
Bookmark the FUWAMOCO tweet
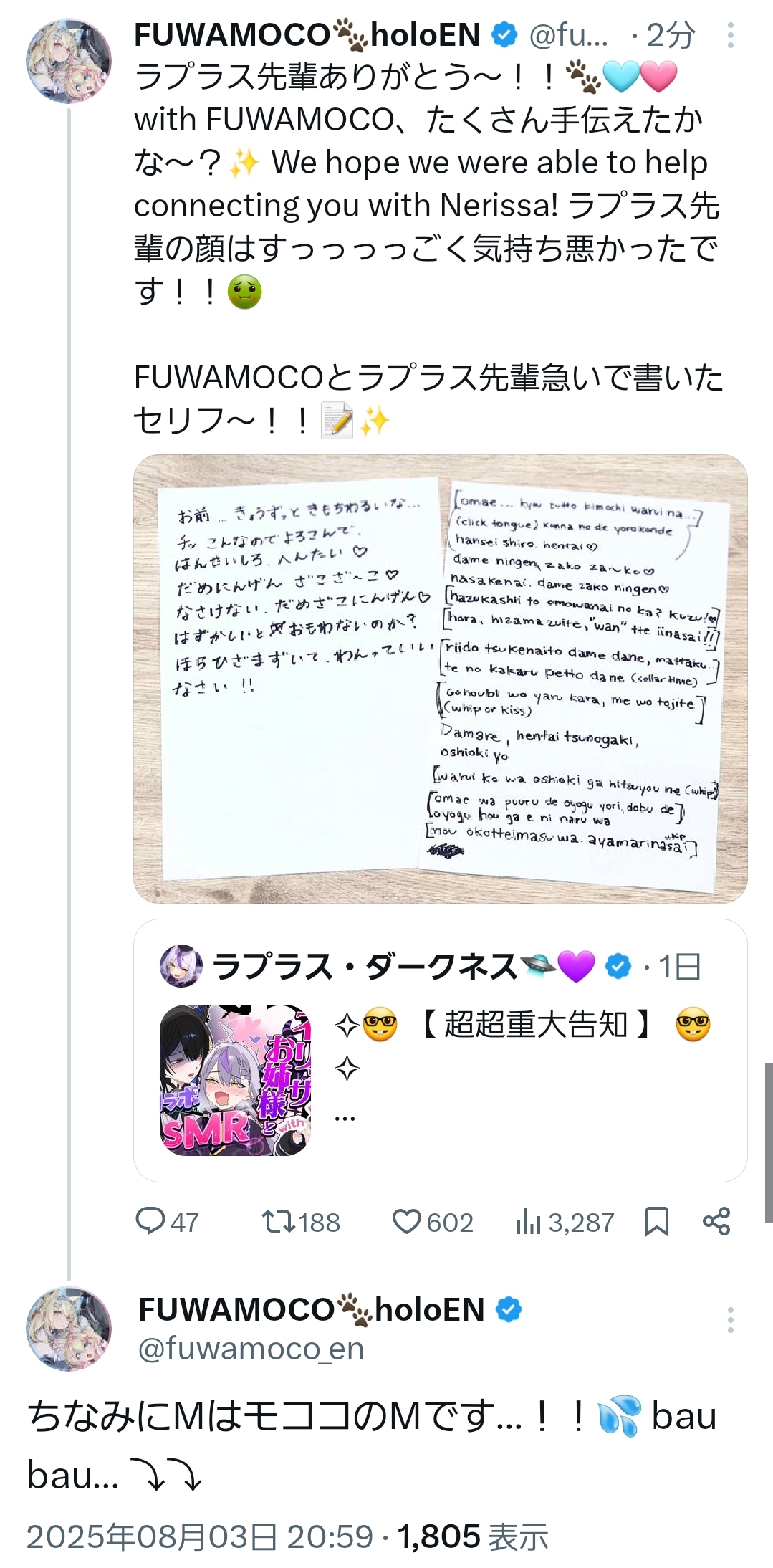pyautogui.click(x=656, y=1222)
